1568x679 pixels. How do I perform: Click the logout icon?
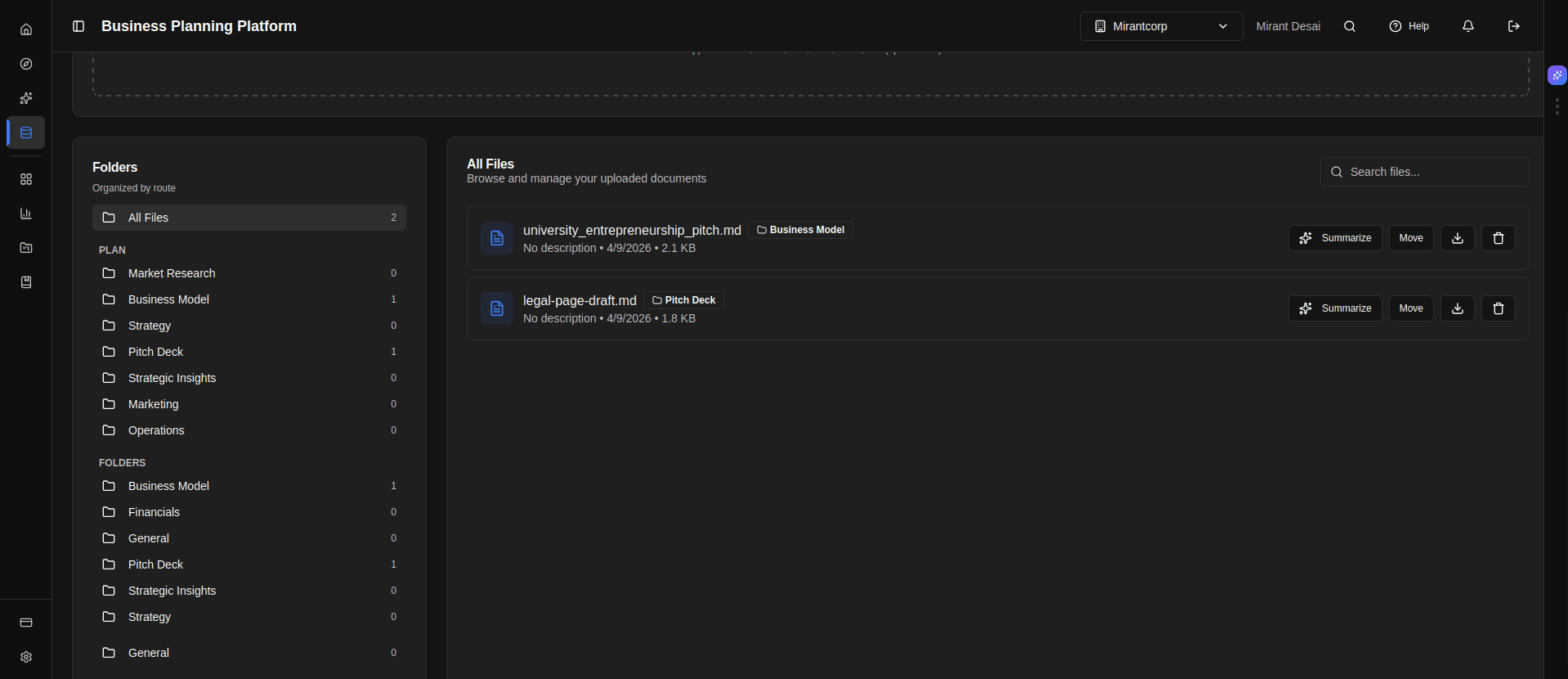1514,26
